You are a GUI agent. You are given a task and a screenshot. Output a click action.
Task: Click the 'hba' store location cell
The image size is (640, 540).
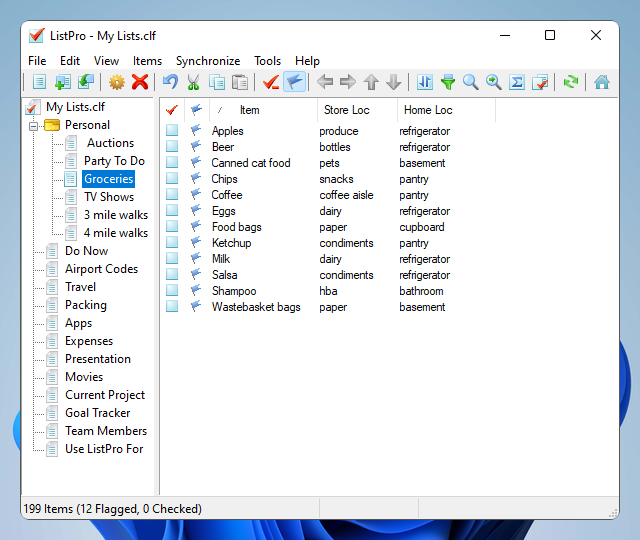pos(328,291)
